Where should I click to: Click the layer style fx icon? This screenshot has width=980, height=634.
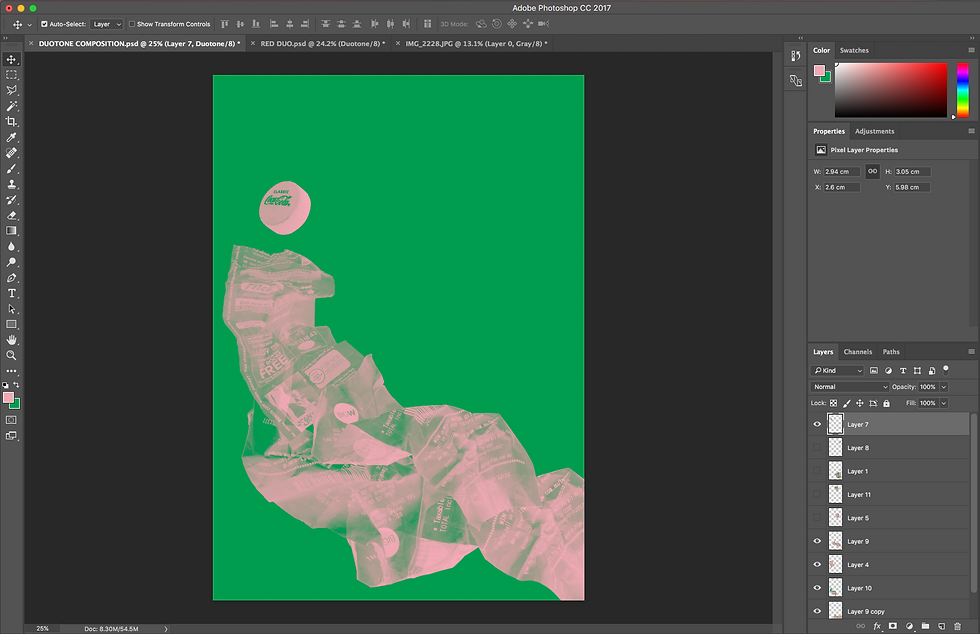[876, 626]
